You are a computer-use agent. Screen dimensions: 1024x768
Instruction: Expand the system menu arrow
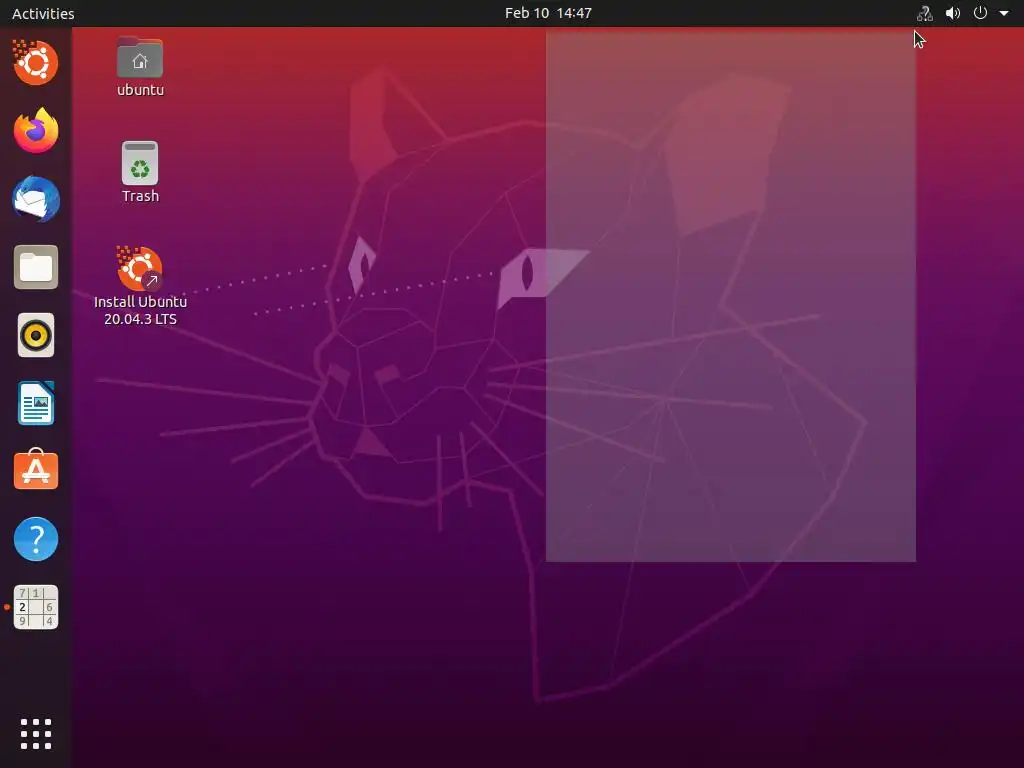coord(1004,13)
